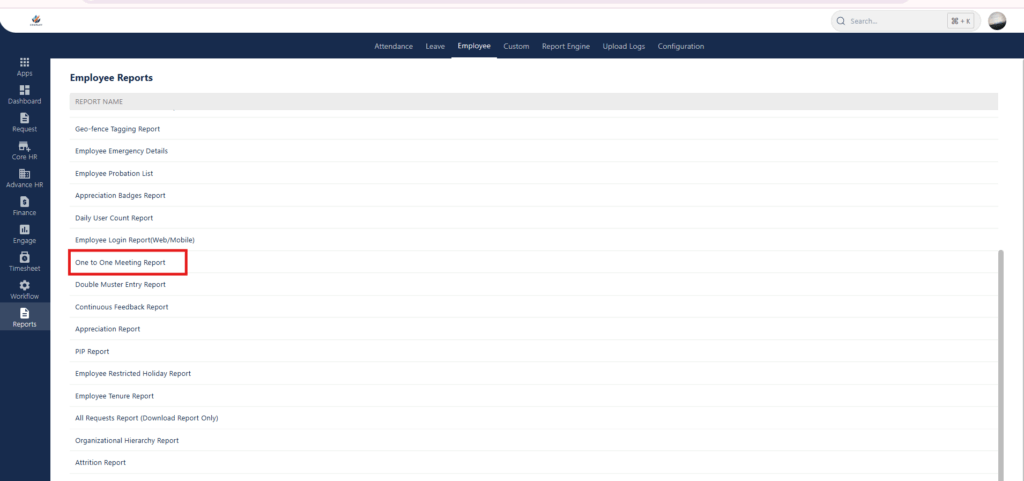Open Core HR module
Viewport: 1024px width, 481px height.
point(25,150)
